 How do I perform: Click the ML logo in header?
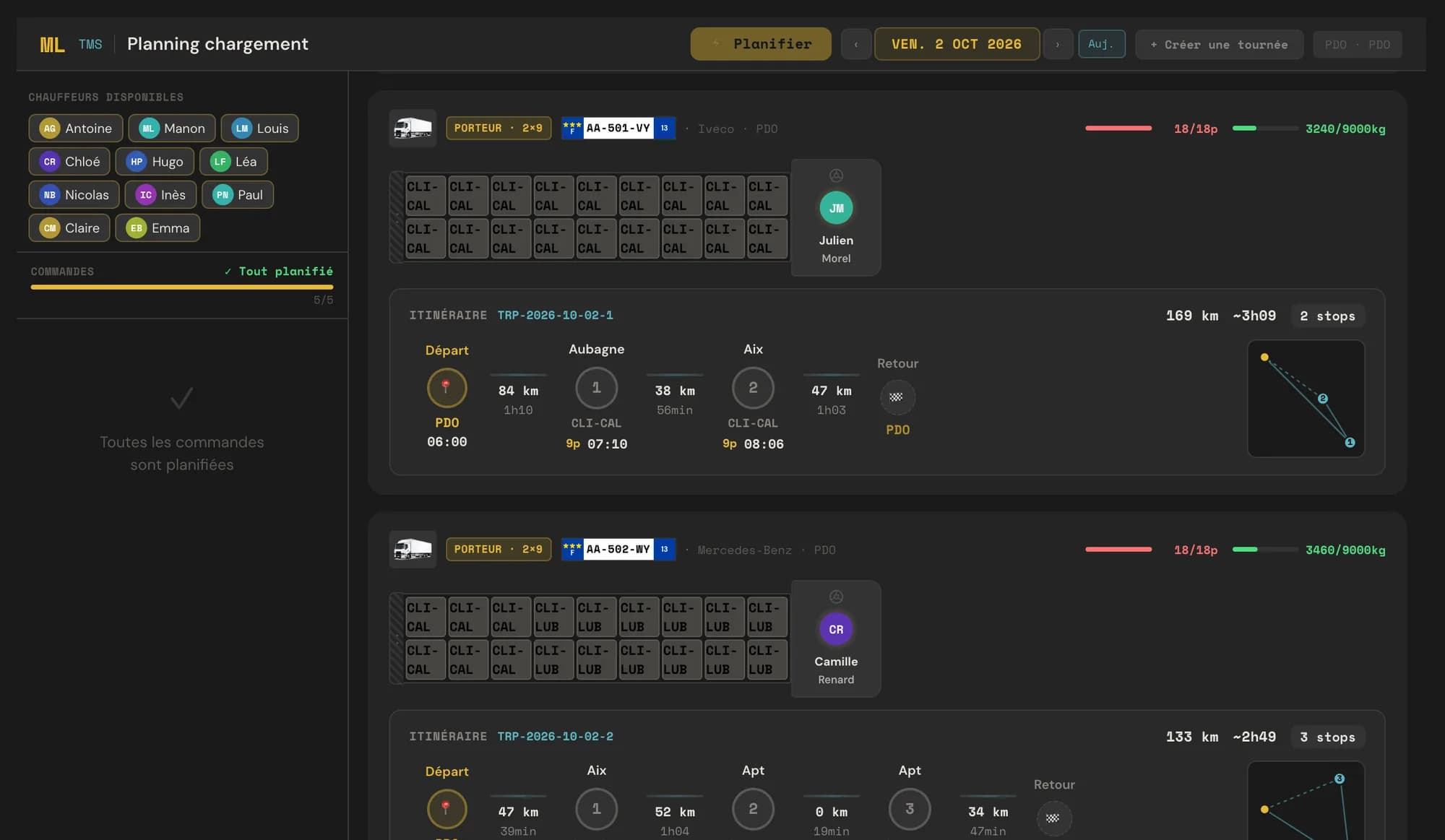52,45
